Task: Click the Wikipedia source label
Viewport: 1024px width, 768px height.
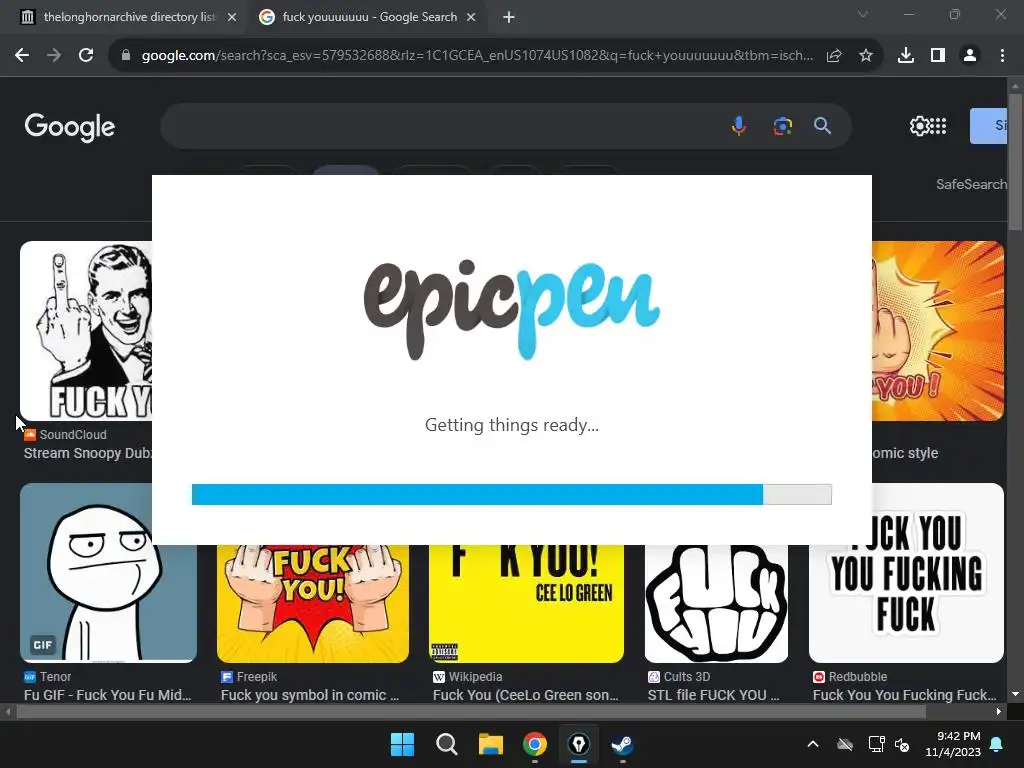Action: (x=475, y=677)
